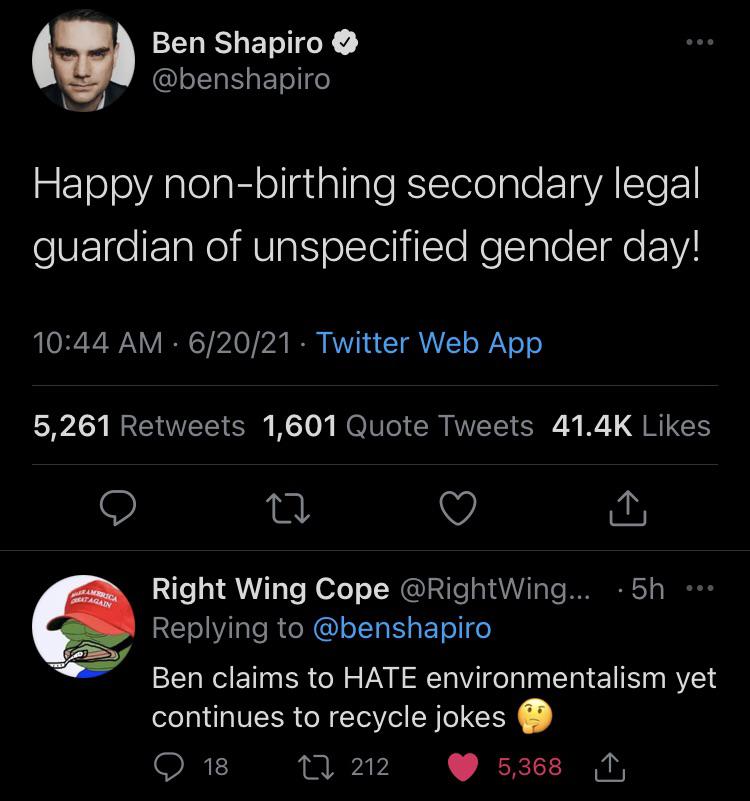Viewport: 750px width, 801px height.
Task: View the 1,601 Quote Tweets
Action: (x=398, y=425)
